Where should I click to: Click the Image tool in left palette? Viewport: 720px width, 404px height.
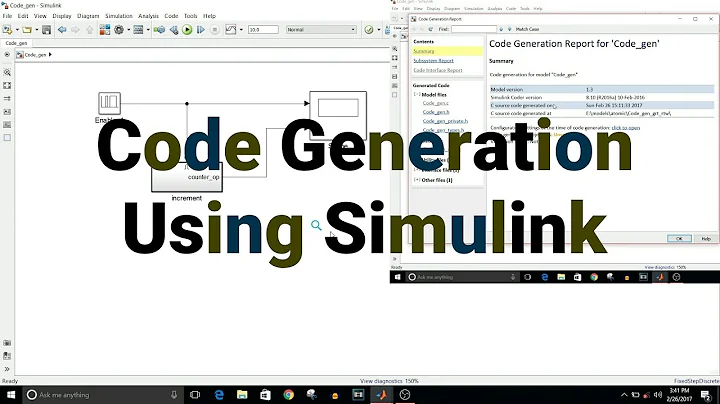click(7, 125)
